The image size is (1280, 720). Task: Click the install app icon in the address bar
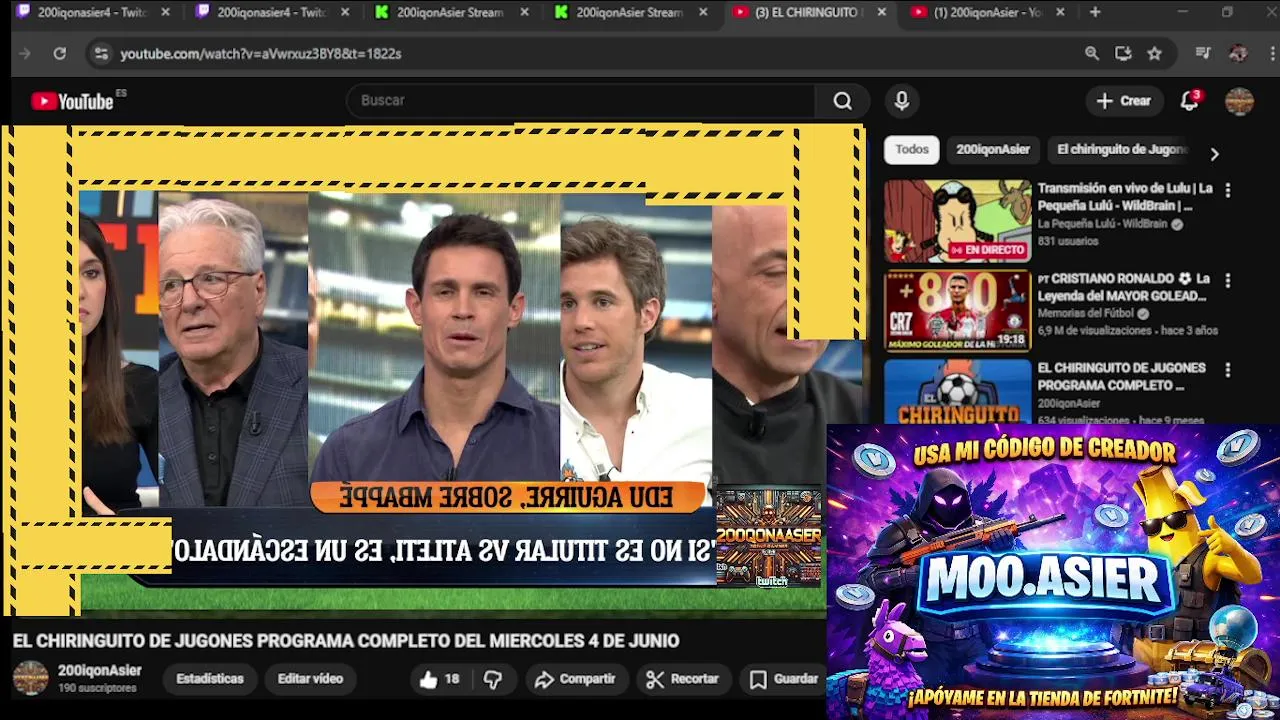coord(1123,53)
